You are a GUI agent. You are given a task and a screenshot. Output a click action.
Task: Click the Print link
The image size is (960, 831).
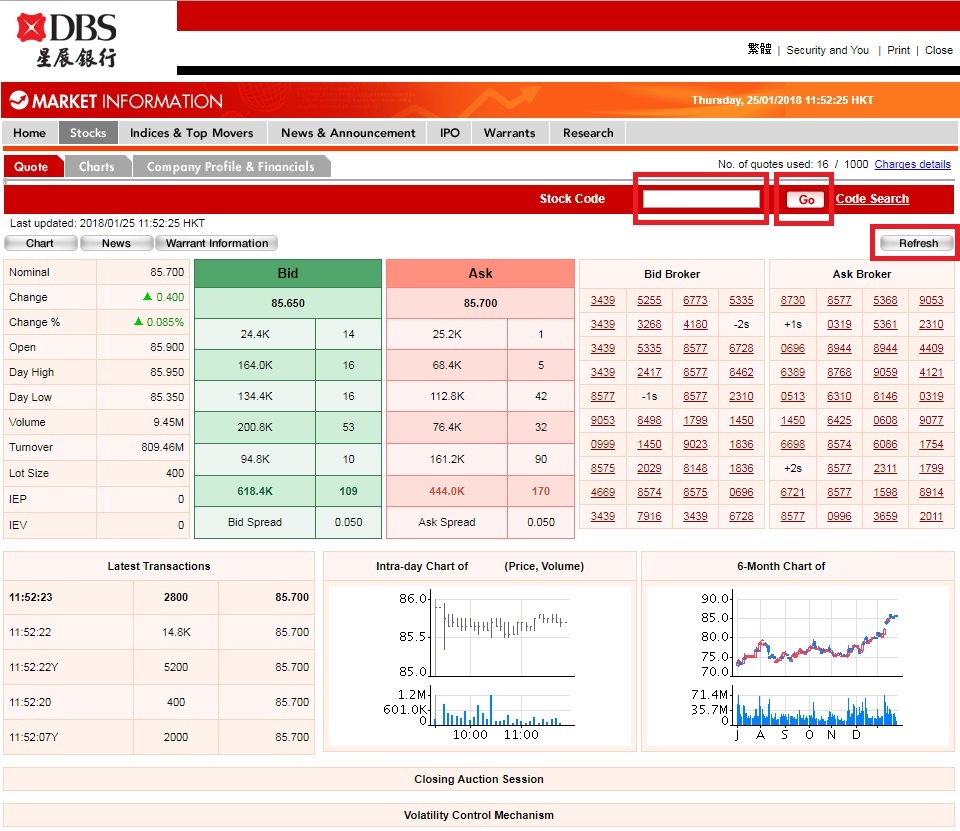click(898, 50)
